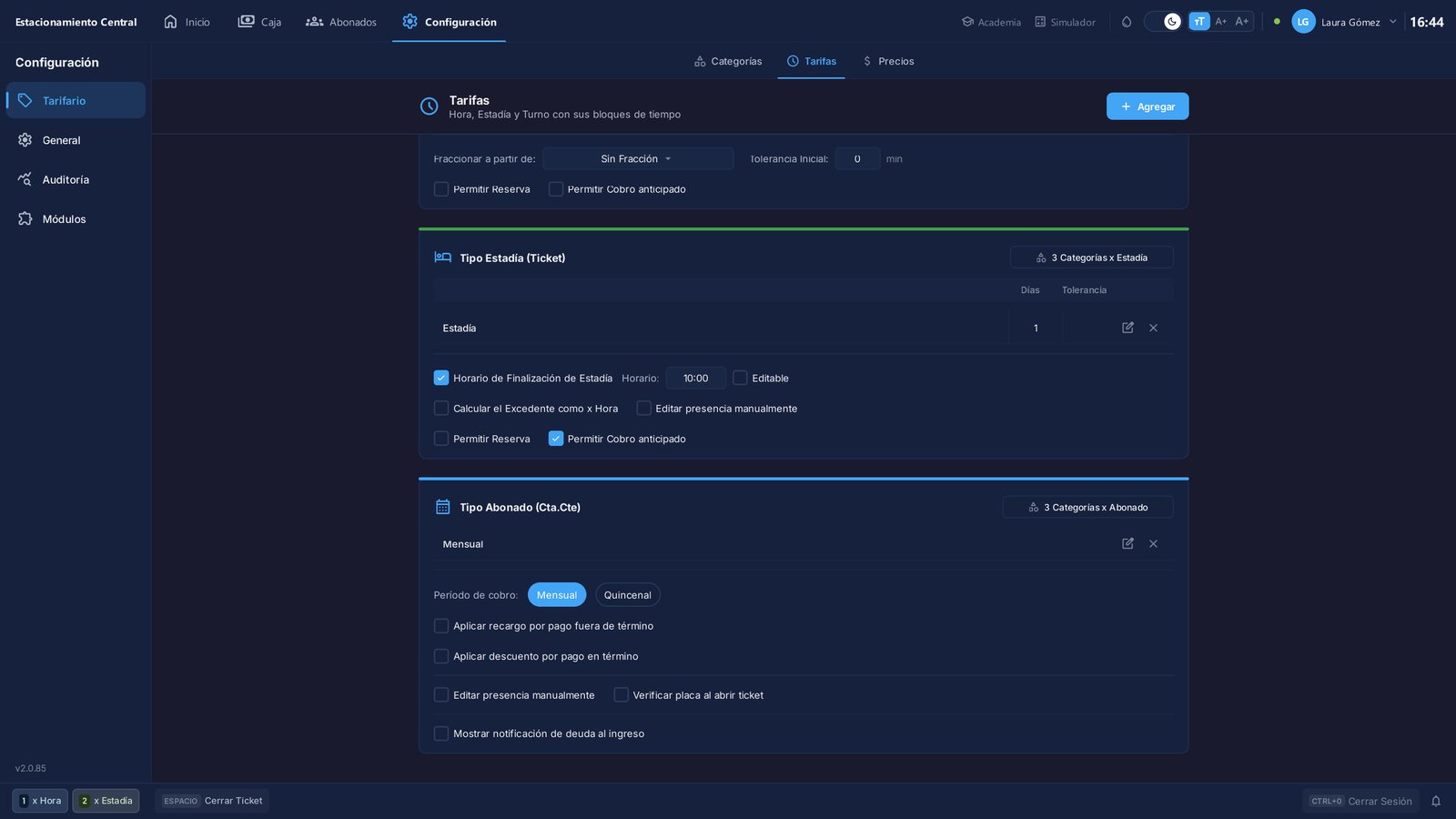This screenshot has width=1456, height=819.
Task: Open the Abonados section
Action: point(341,22)
